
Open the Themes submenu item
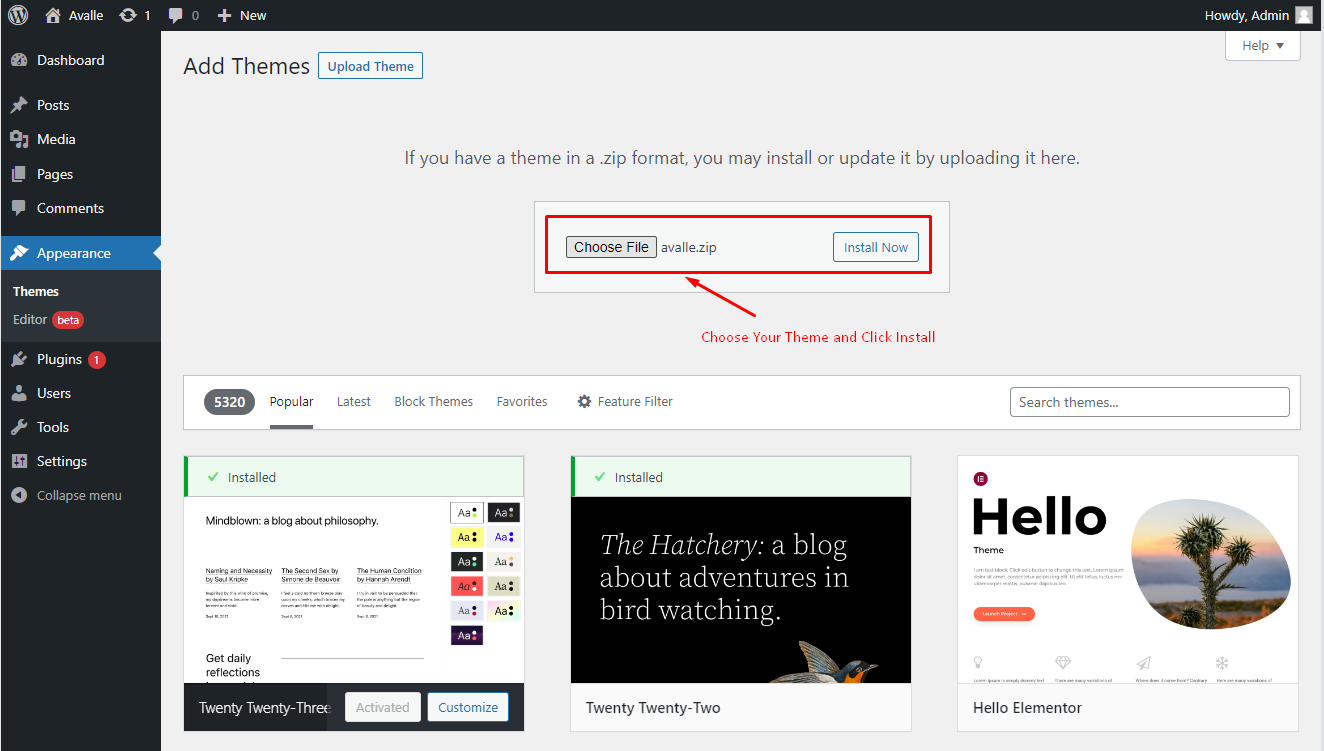point(36,291)
